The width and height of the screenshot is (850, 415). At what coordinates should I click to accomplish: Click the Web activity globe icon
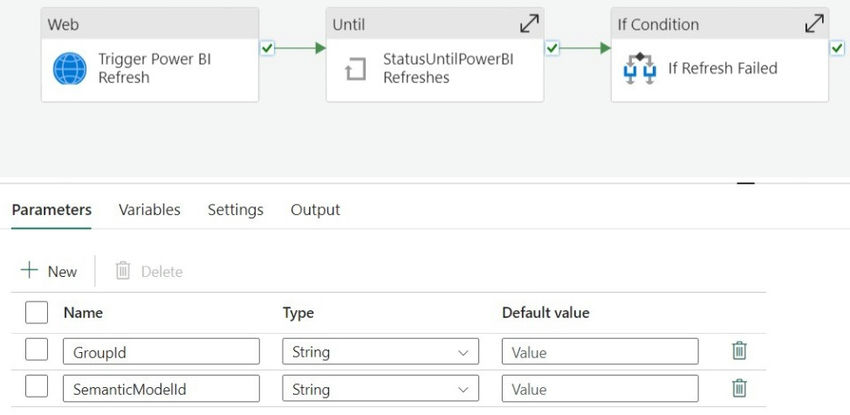click(71, 69)
